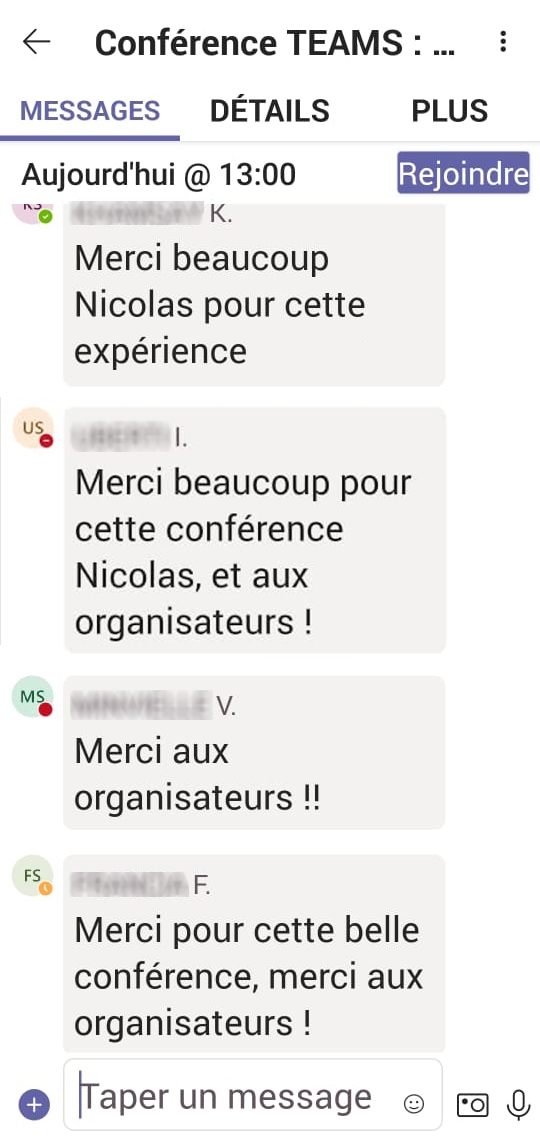Switch to the DÉTAILS tab
This screenshot has height=1145, width=540.
(270, 111)
